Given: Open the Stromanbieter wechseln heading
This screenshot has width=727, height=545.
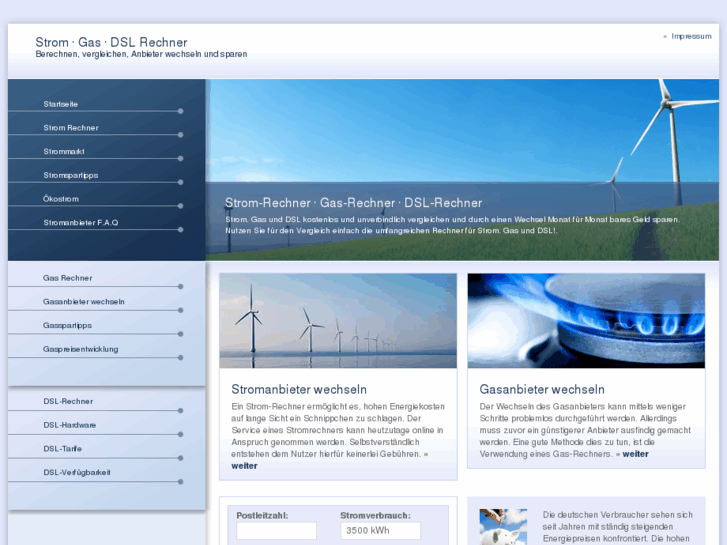Looking at the screenshot, I should [299, 389].
